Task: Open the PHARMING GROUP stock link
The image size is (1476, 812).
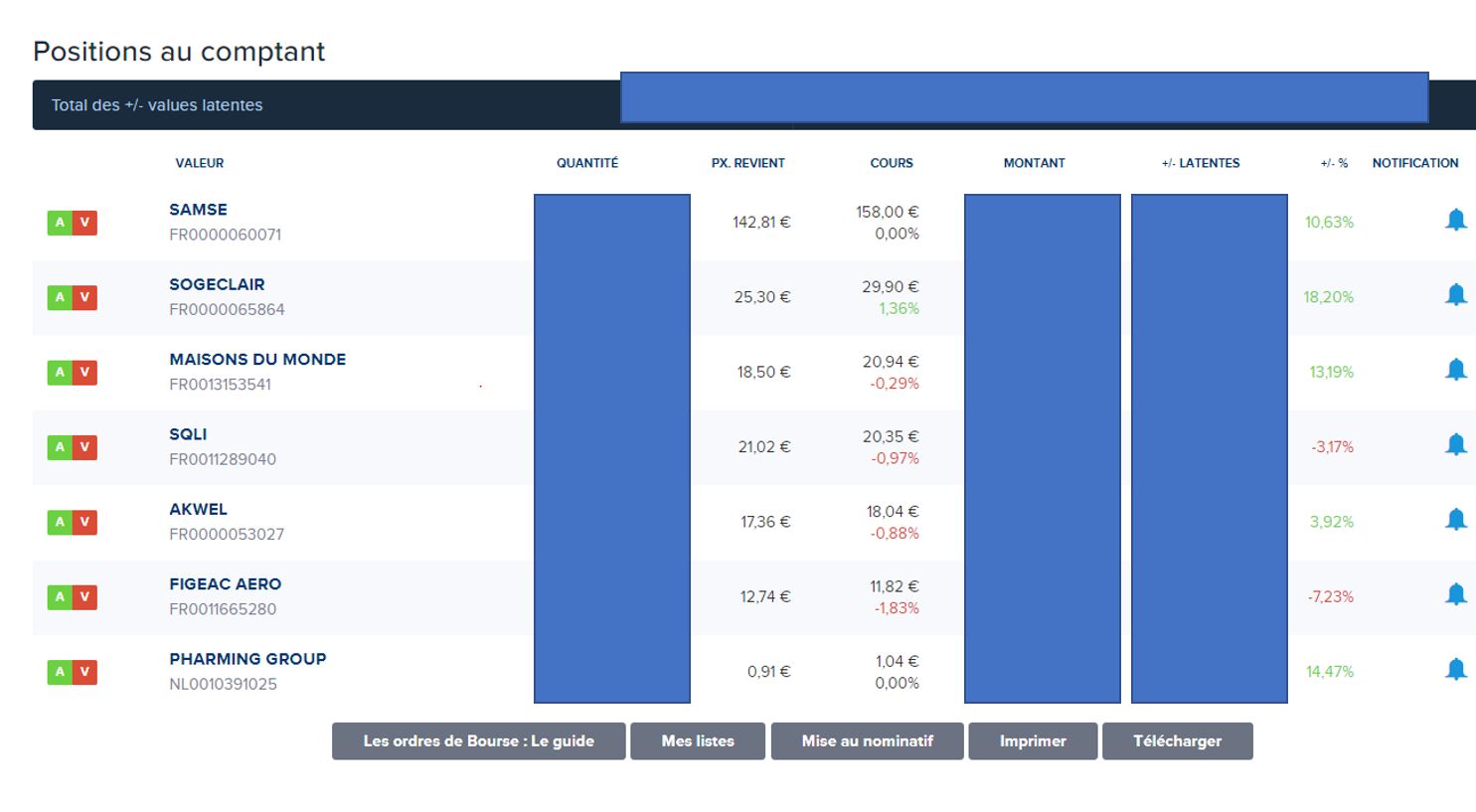Action: pos(247,659)
